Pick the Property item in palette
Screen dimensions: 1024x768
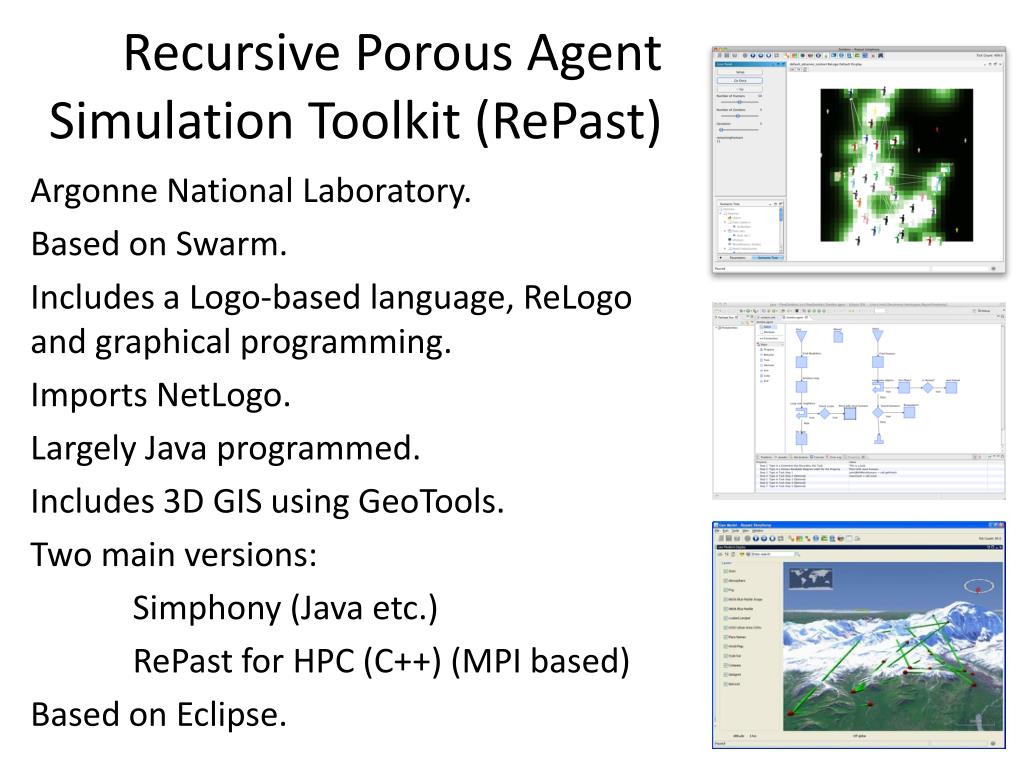pyautogui.click(x=767, y=349)
